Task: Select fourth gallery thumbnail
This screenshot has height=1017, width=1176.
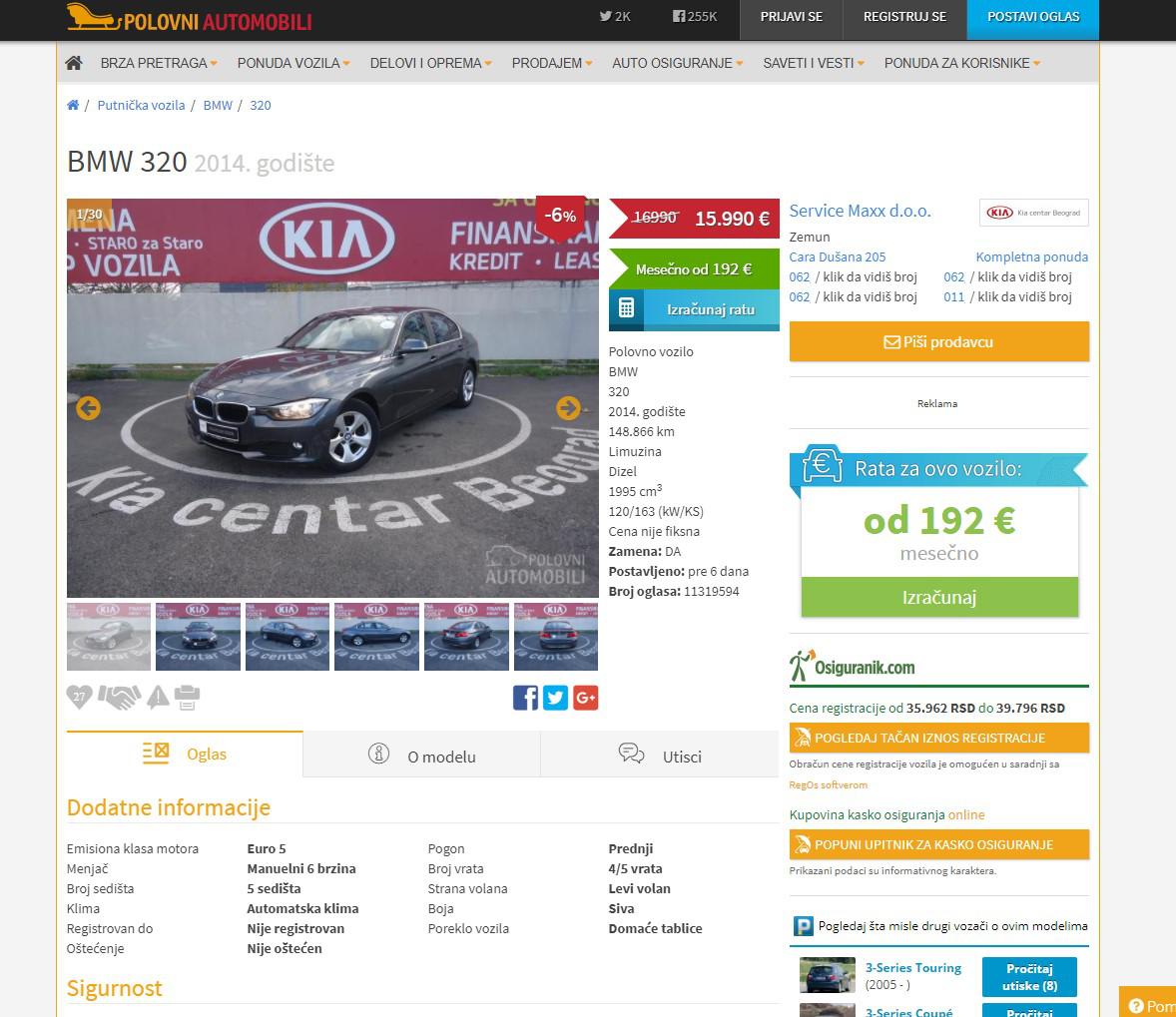Action: (376, 637)
